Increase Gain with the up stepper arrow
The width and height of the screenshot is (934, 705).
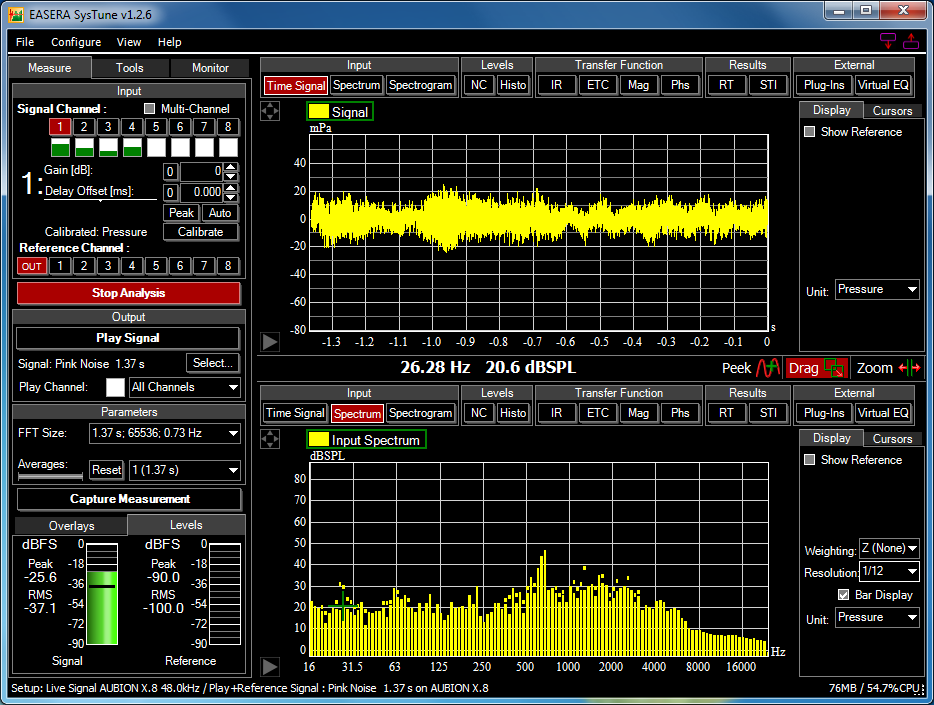pos(231,167)
